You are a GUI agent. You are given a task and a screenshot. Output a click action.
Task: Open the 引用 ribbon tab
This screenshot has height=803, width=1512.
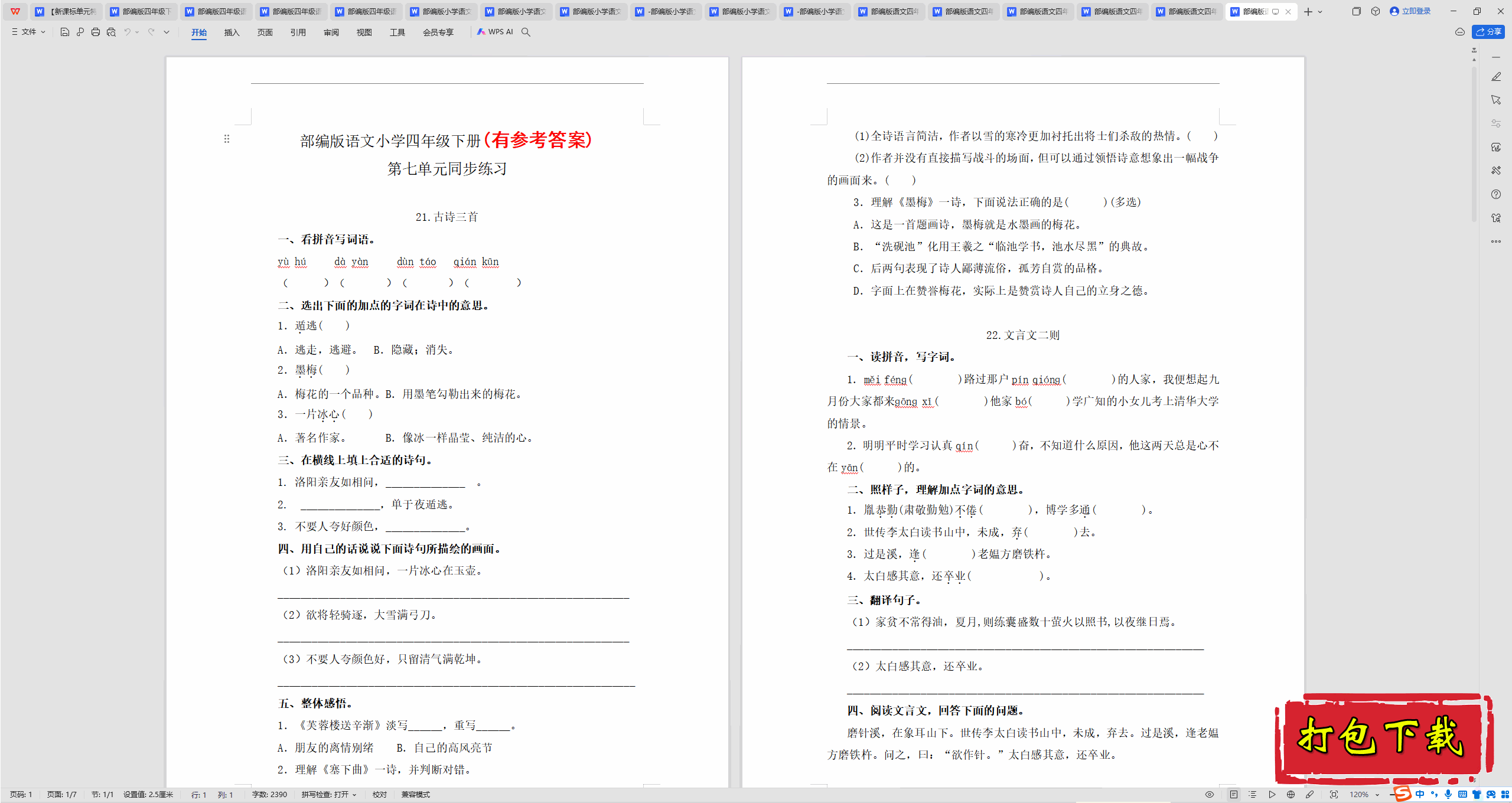click(298, 32)
